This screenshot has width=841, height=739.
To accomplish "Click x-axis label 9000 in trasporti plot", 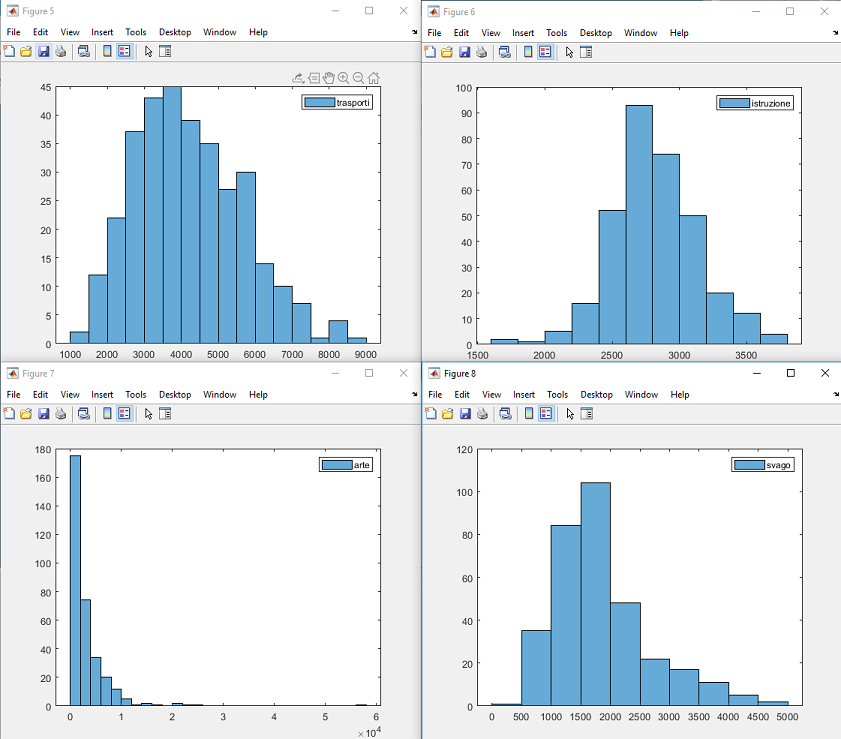I will pyautogui.click(x=365, y=354).
